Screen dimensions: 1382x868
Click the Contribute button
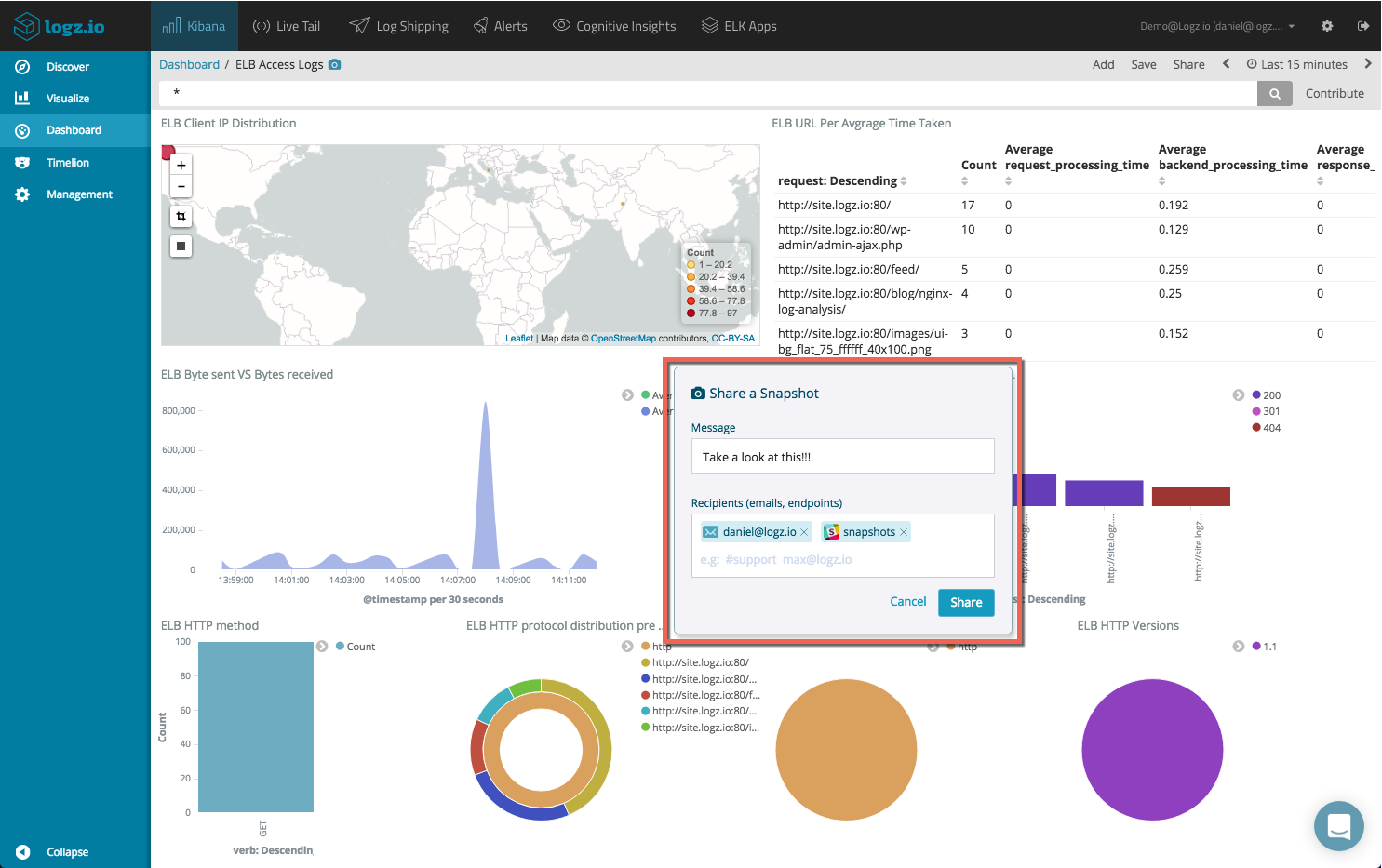[x=1335, y=93]
